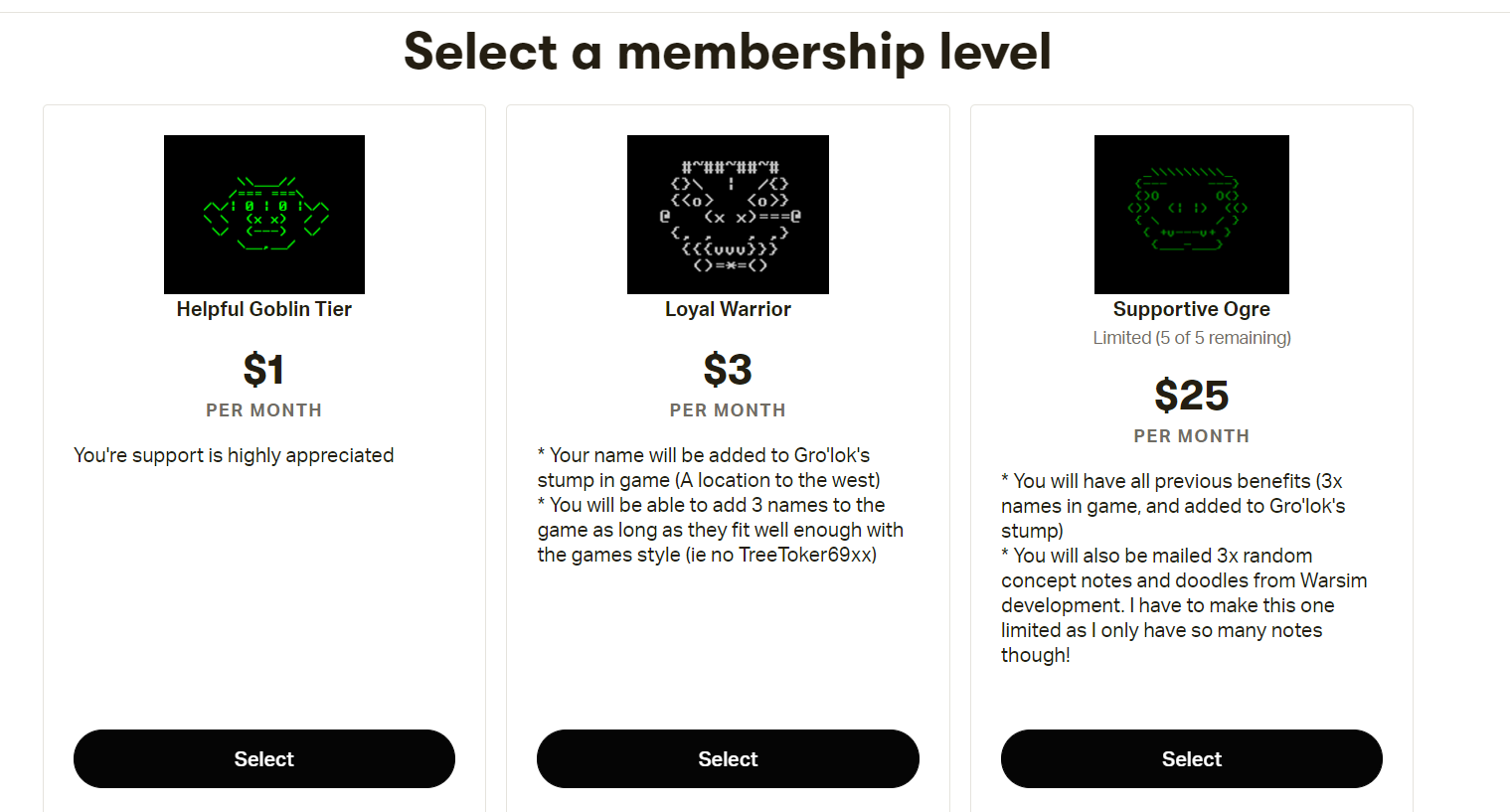The image size is (1510, 812).
Task: Click the white Loyal Warrior ASCII art image
Action: [x=728, y=214]
